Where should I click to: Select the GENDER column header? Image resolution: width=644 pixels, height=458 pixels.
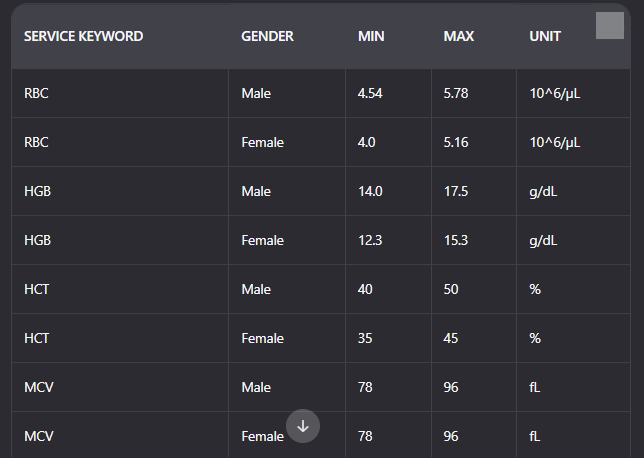pos(267,36)
